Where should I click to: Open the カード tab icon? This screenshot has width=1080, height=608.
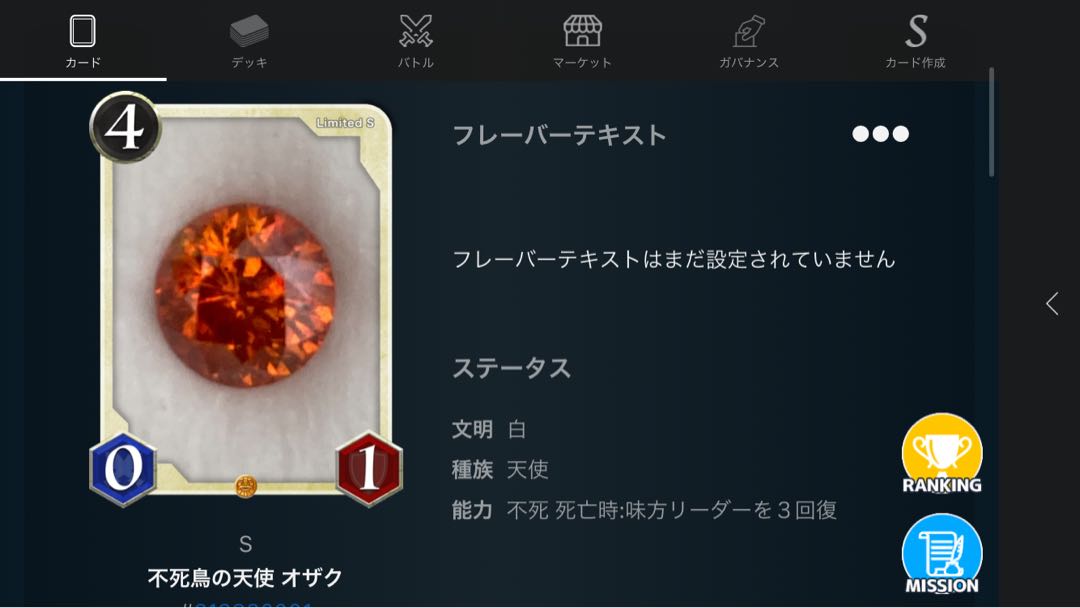(x=83, y=31)
